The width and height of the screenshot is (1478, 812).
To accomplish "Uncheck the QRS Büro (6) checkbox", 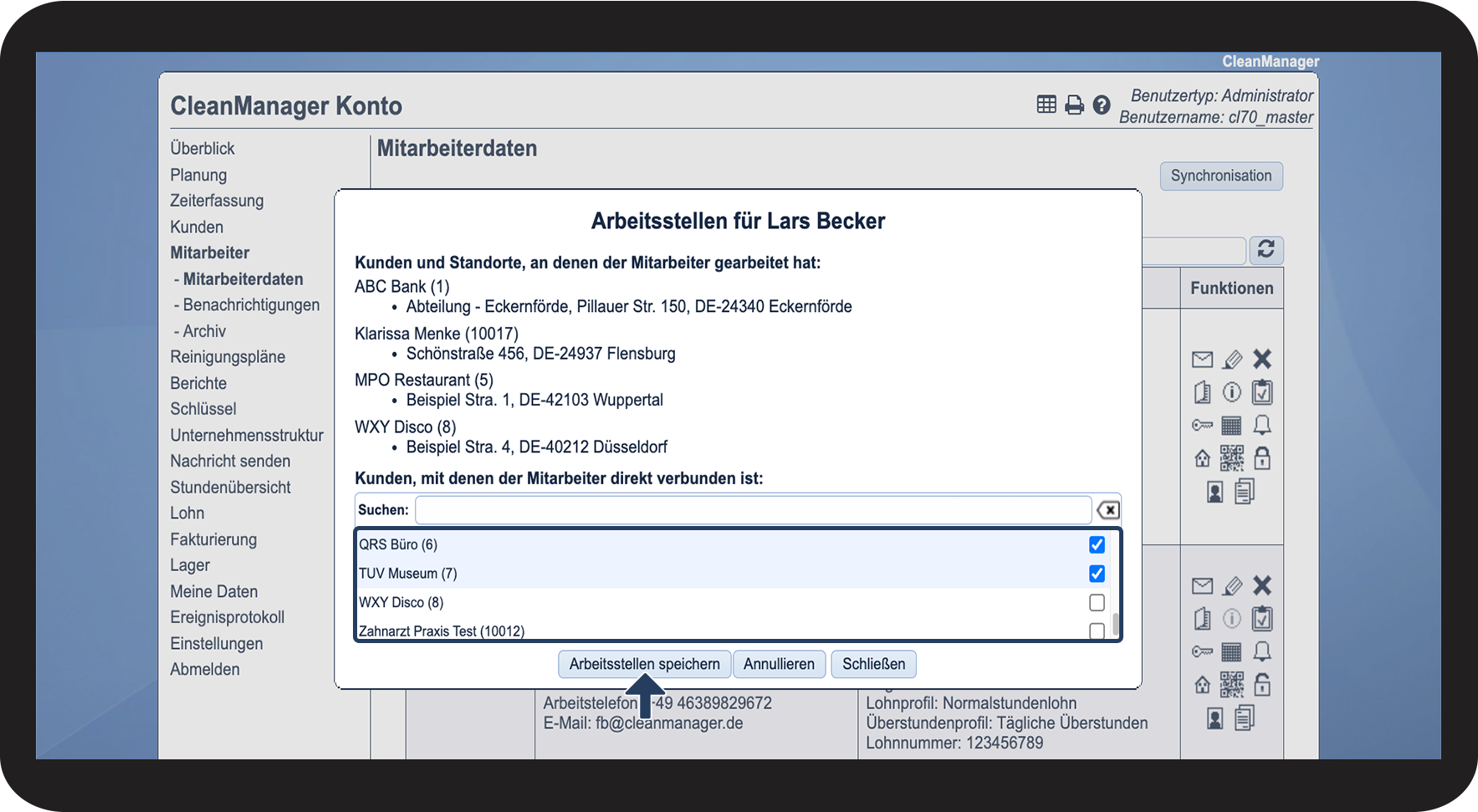I will [1097, 544].
